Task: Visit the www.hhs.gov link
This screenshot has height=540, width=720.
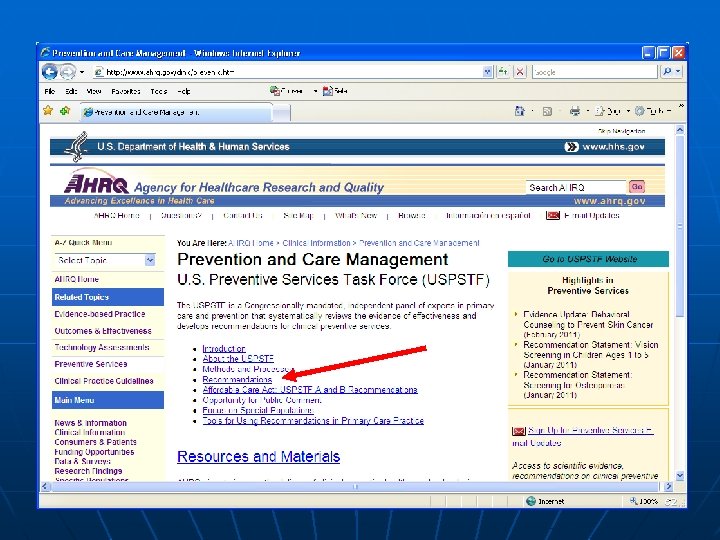Action: (613, 147)
